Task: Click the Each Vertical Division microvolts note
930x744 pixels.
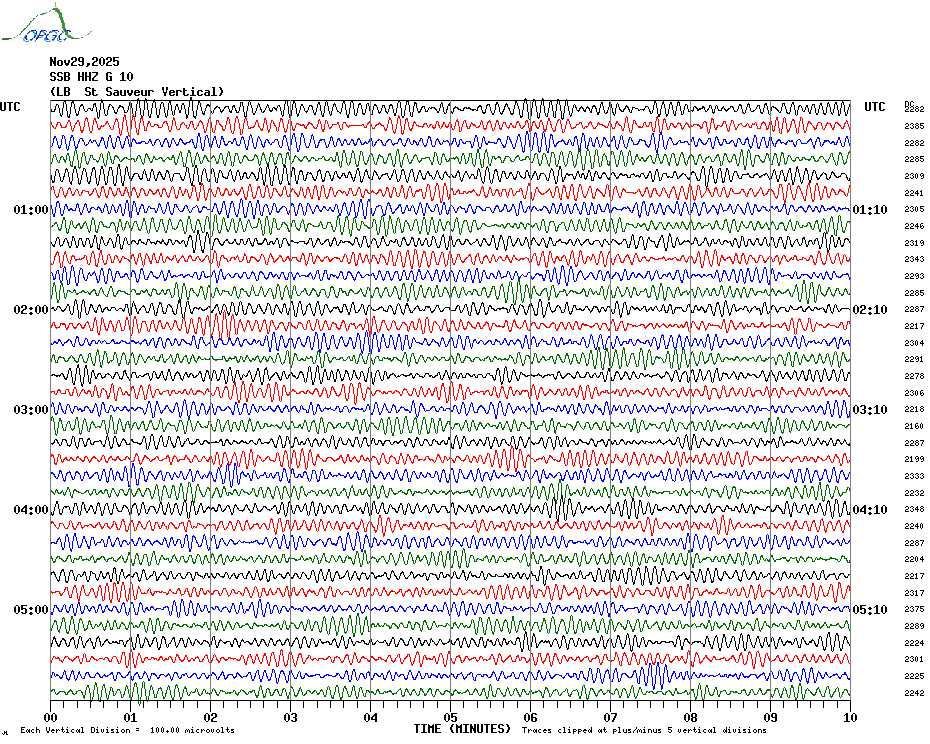Action: (128, 730)
